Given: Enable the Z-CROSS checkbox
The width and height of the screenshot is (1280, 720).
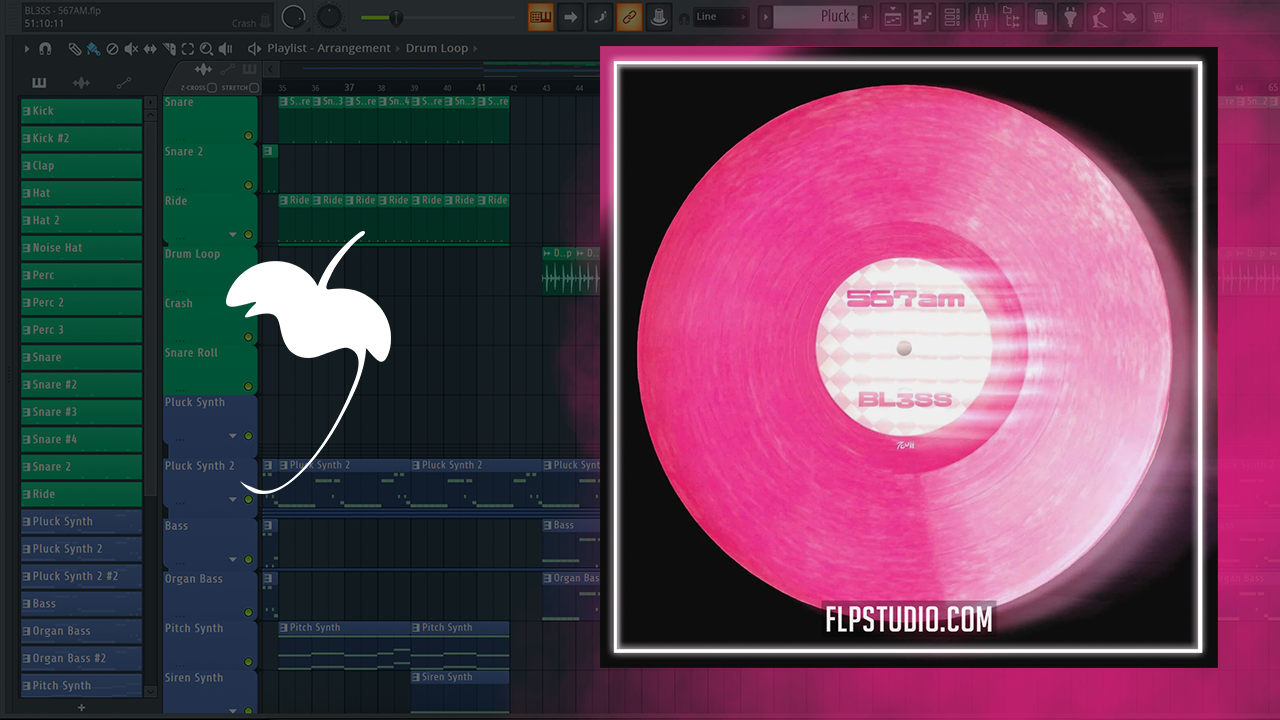Looking at the screenshot, I should click(x=212, y=88).
